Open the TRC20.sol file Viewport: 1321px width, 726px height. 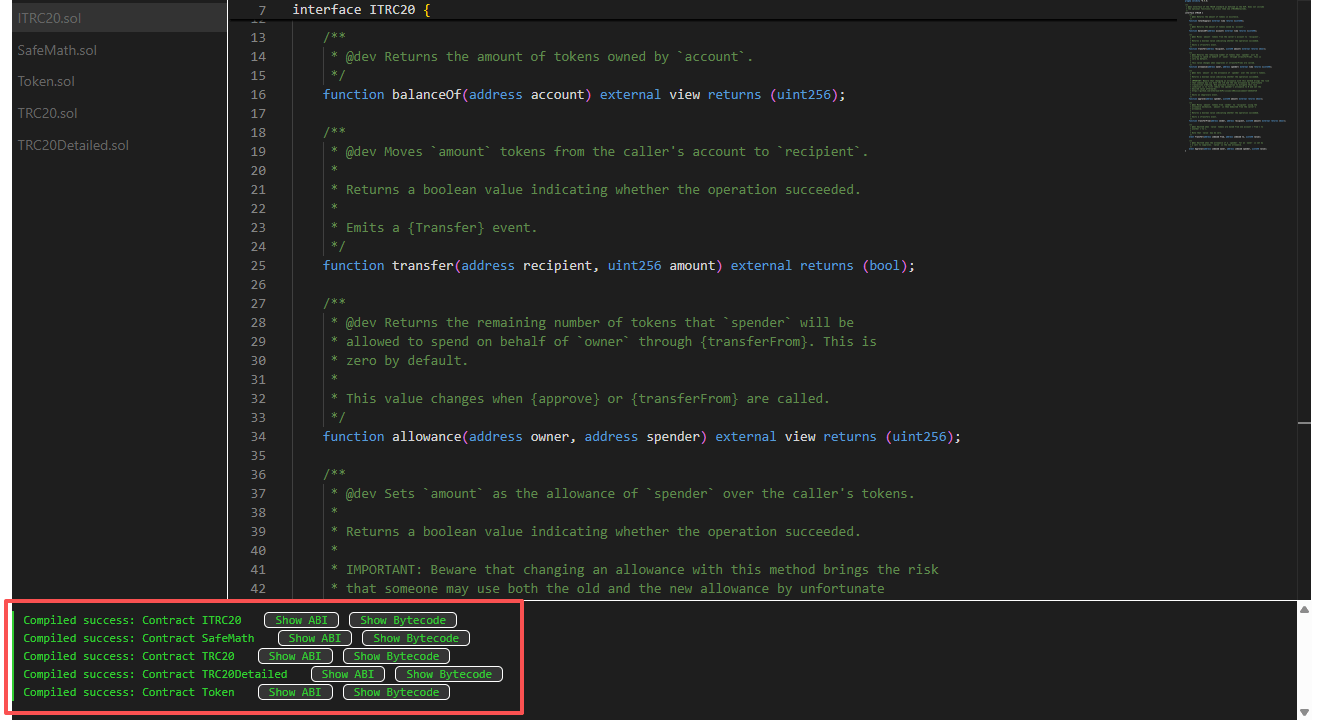(x=47, y=113)
